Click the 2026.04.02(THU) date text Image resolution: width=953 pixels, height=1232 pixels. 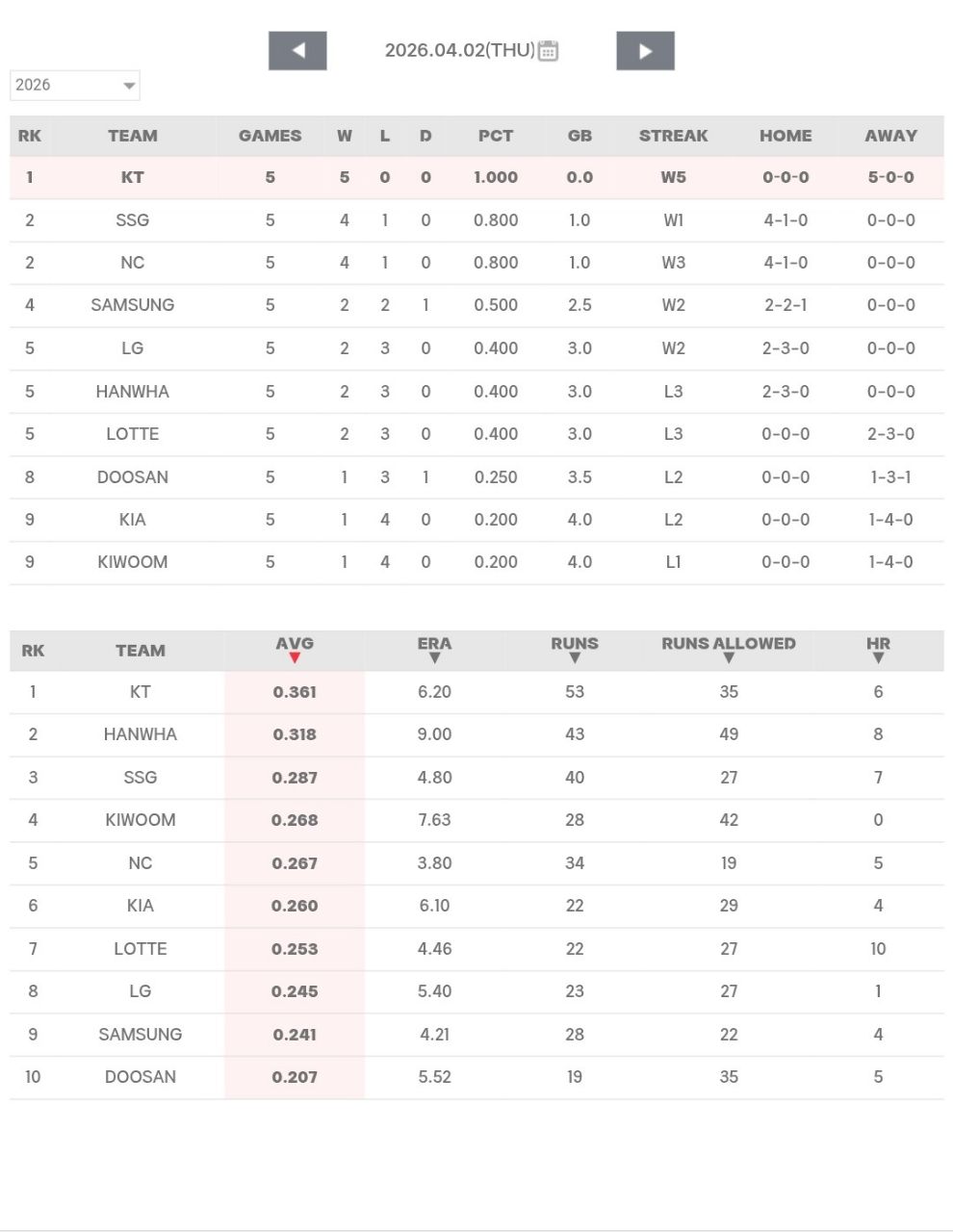pos(459,51)
